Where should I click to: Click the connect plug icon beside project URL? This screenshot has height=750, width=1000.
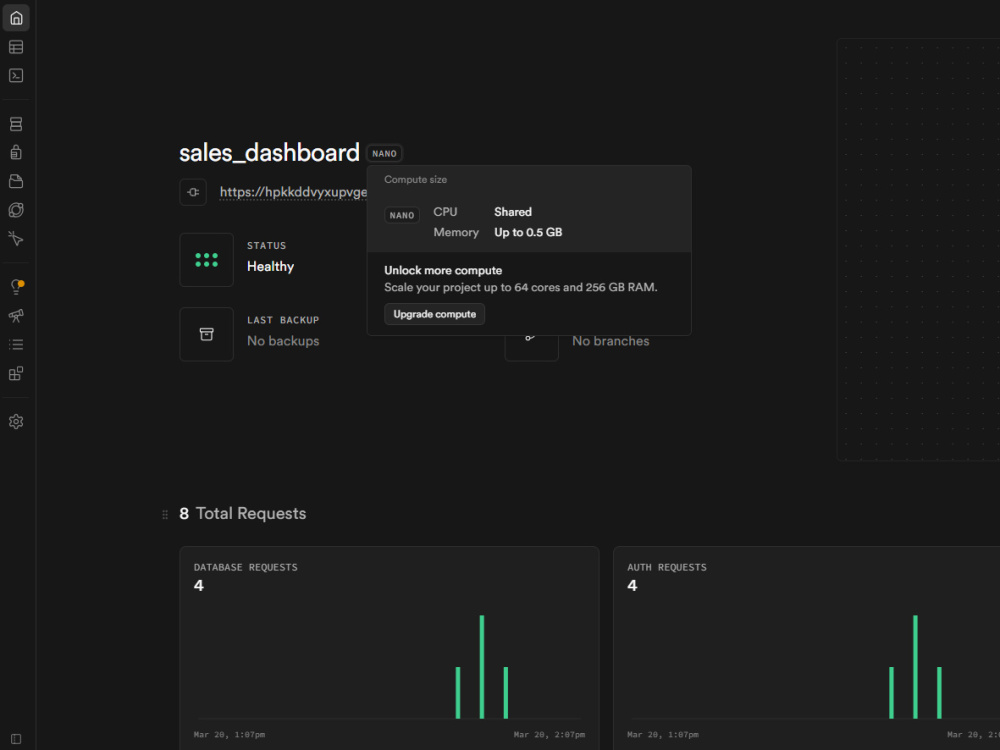coord(193,192)
